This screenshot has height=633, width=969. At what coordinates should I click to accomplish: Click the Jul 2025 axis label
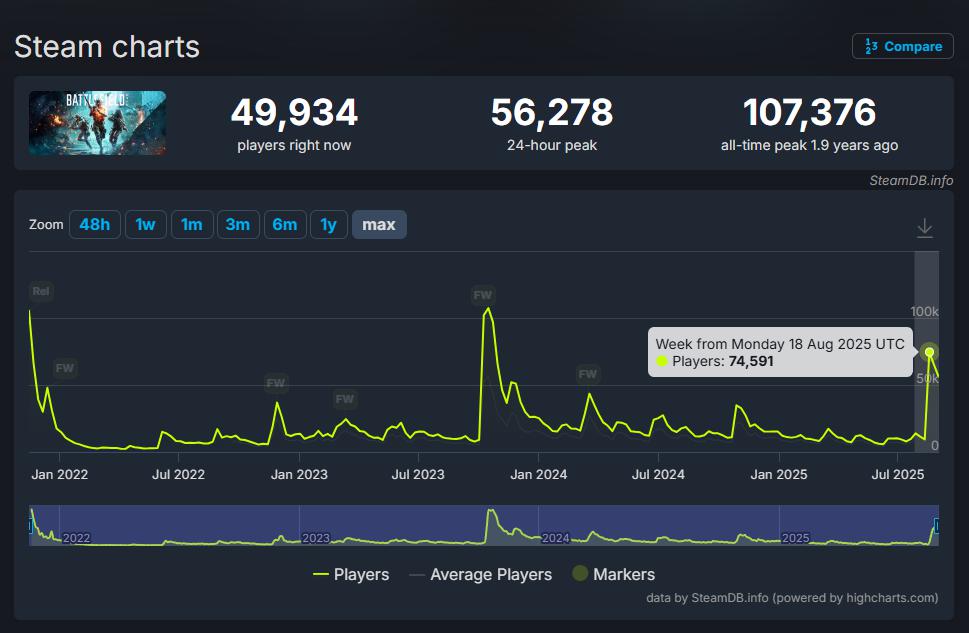tap(898, 474)
